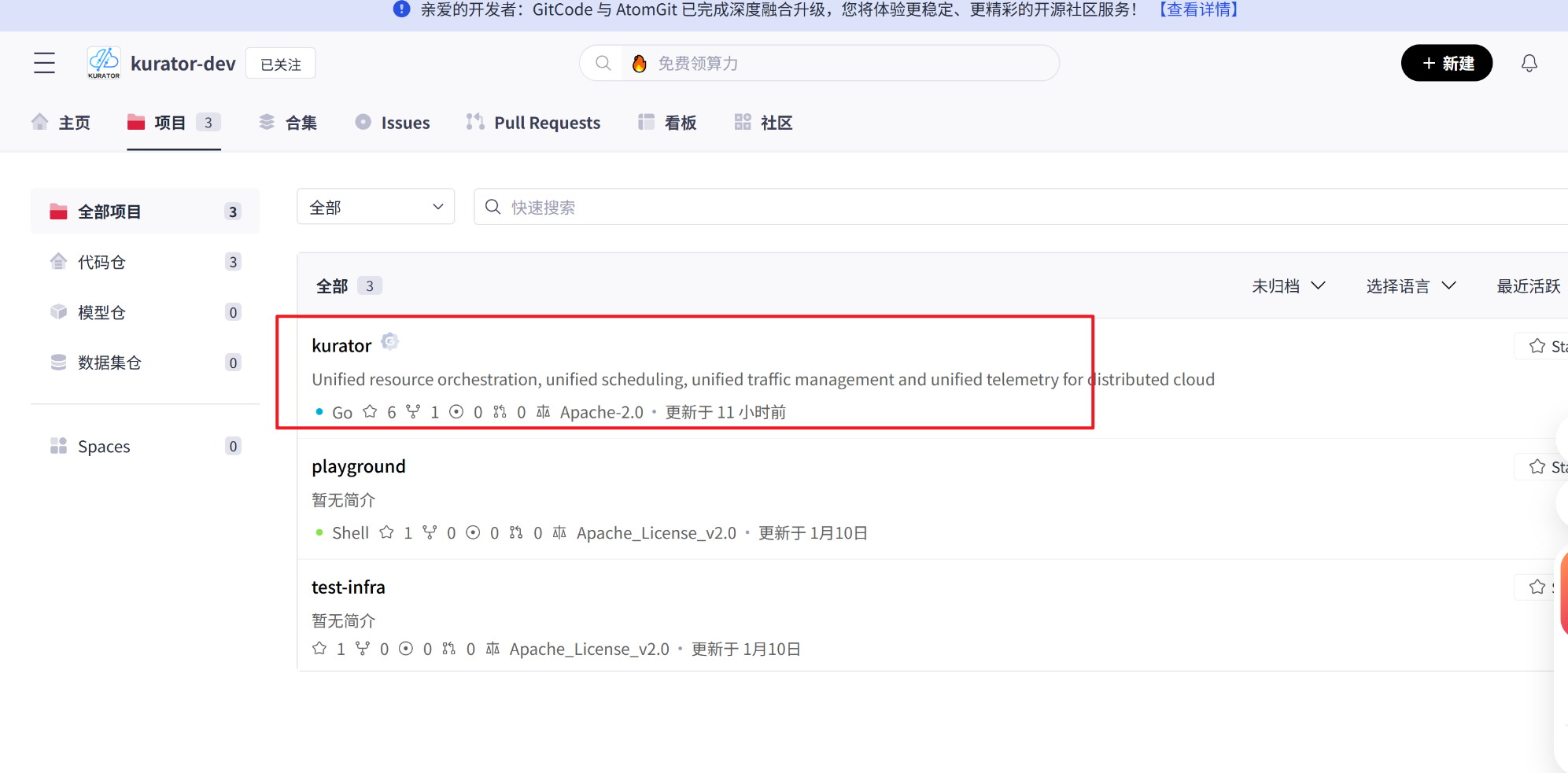Click 更新于 11 小时前 text

[725, 412]
